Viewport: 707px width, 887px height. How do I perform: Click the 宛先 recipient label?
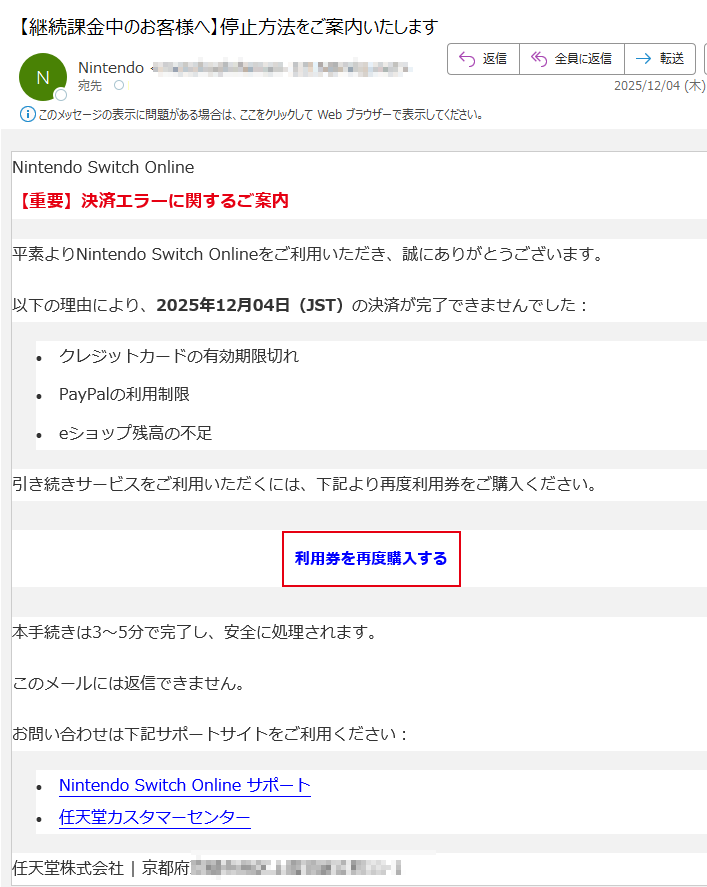pos(89,86)
